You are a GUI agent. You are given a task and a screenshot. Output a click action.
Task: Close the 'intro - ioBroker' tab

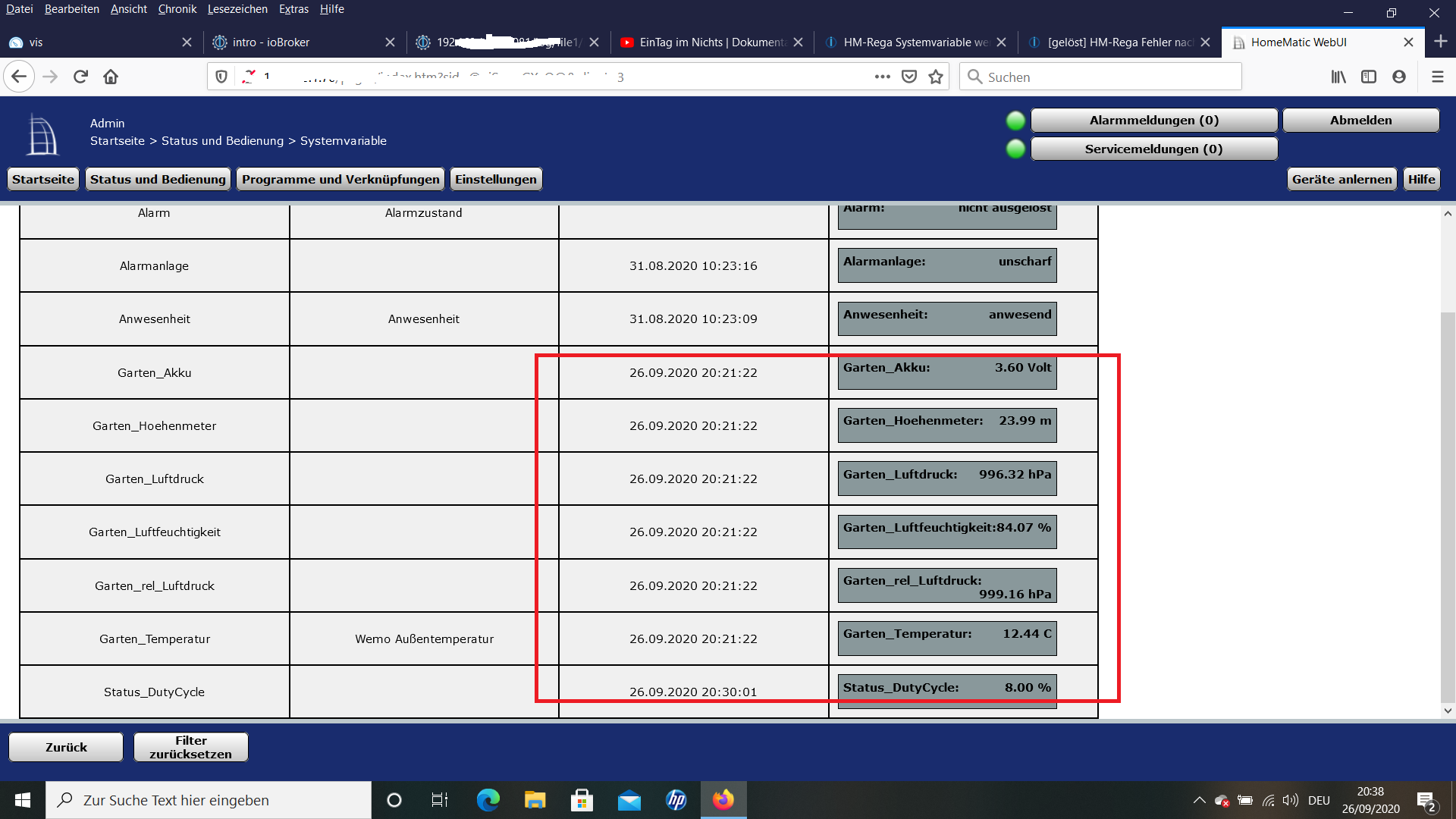tap(390, 42)
